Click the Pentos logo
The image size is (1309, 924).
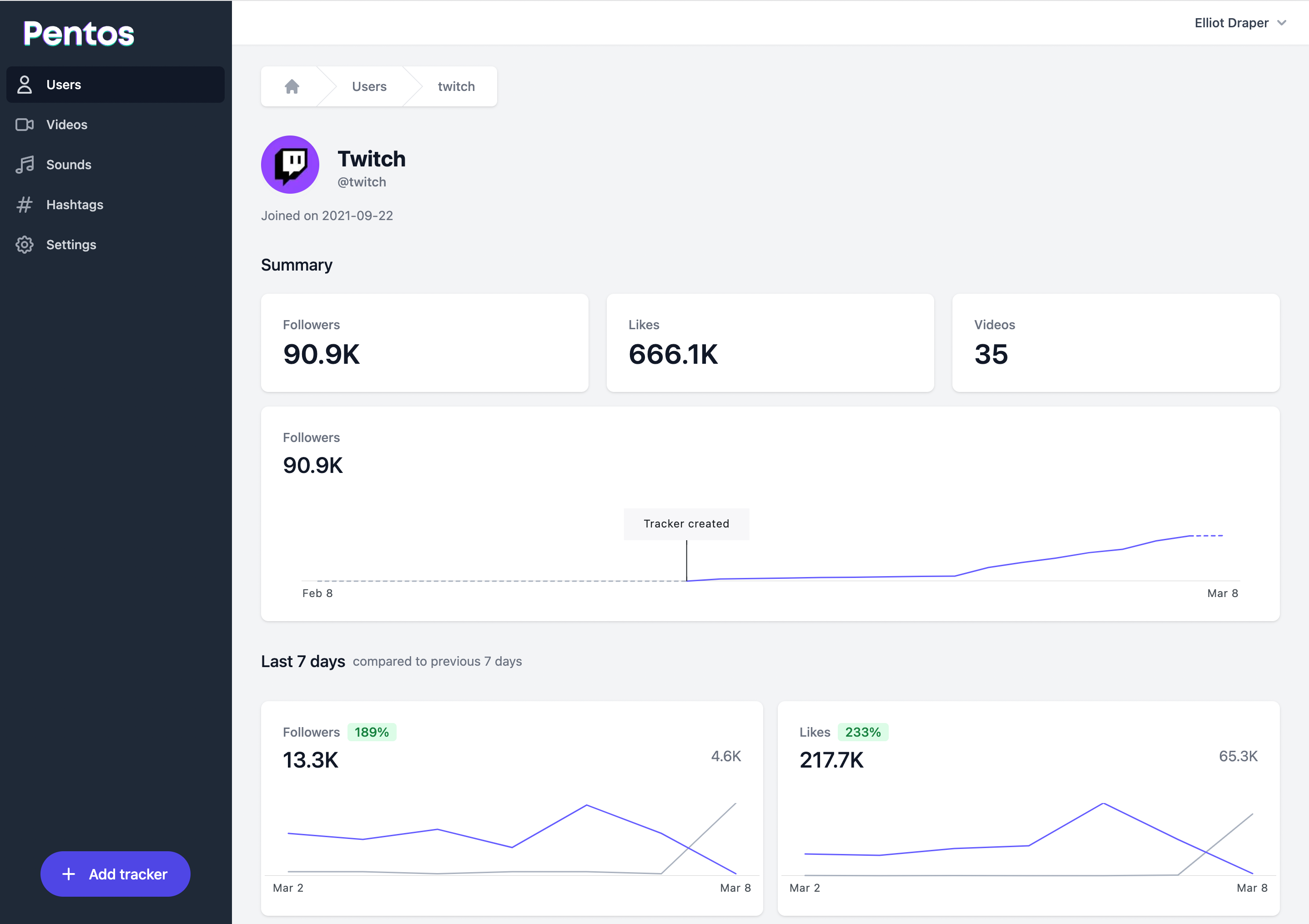pyautogui.click(x=79, y=34)
